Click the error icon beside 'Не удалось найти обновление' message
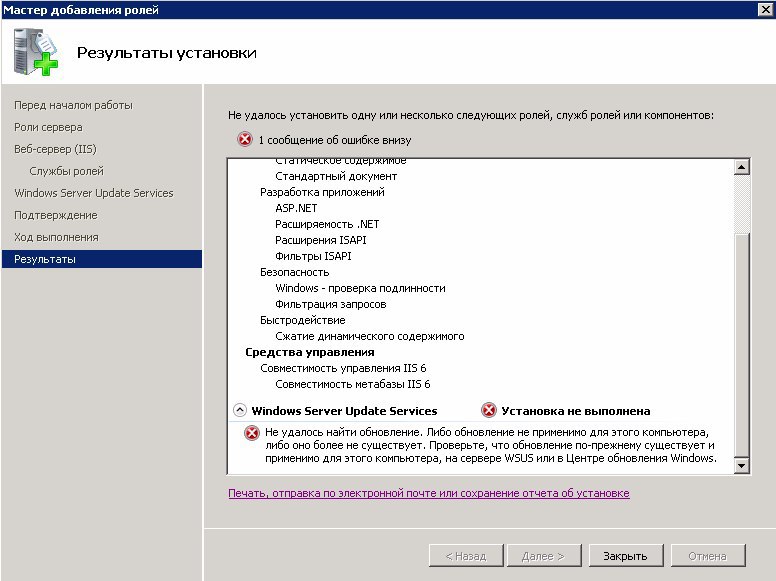The width and height of the screenshot is (776, 581). (251, 433)
